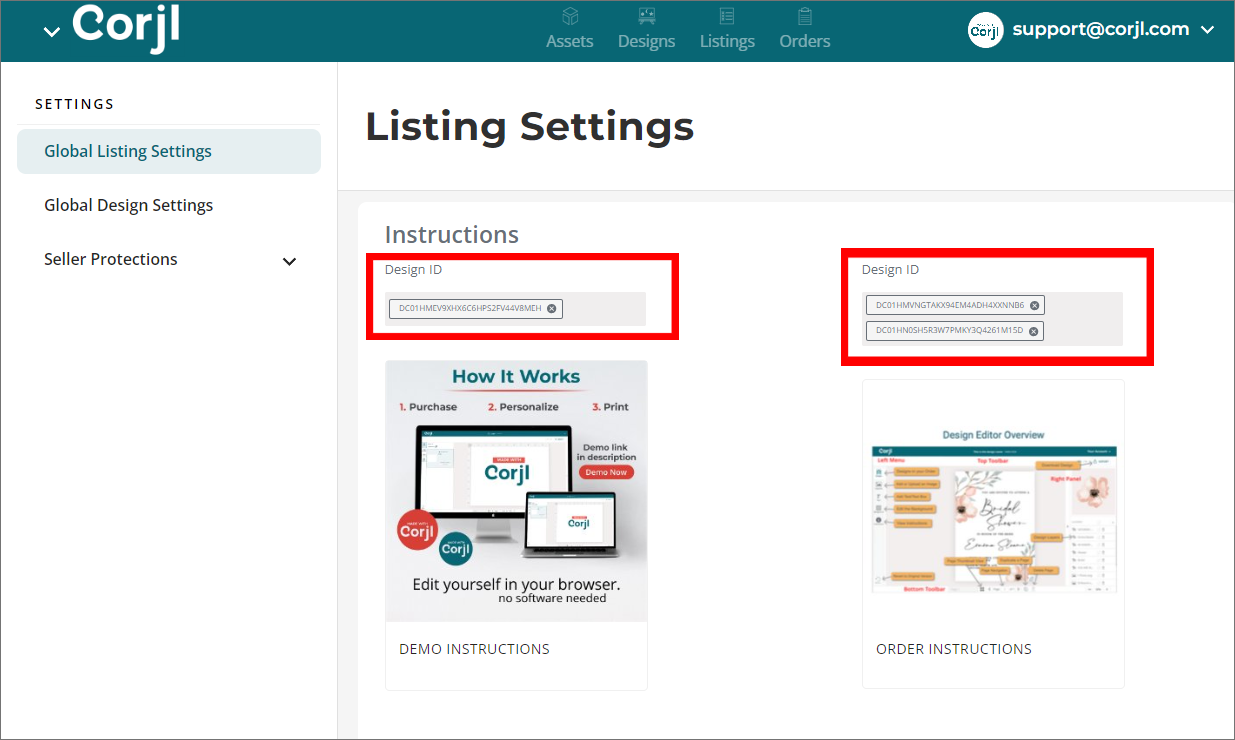The image size is (1235, 740).
Task: Open the Assets section icon
Action: click(570, 16)
